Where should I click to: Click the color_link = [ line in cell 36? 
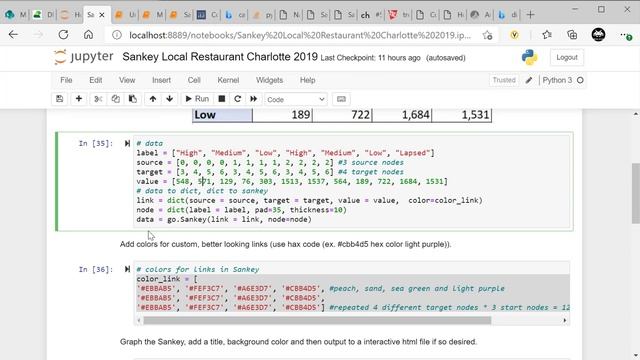167,279
